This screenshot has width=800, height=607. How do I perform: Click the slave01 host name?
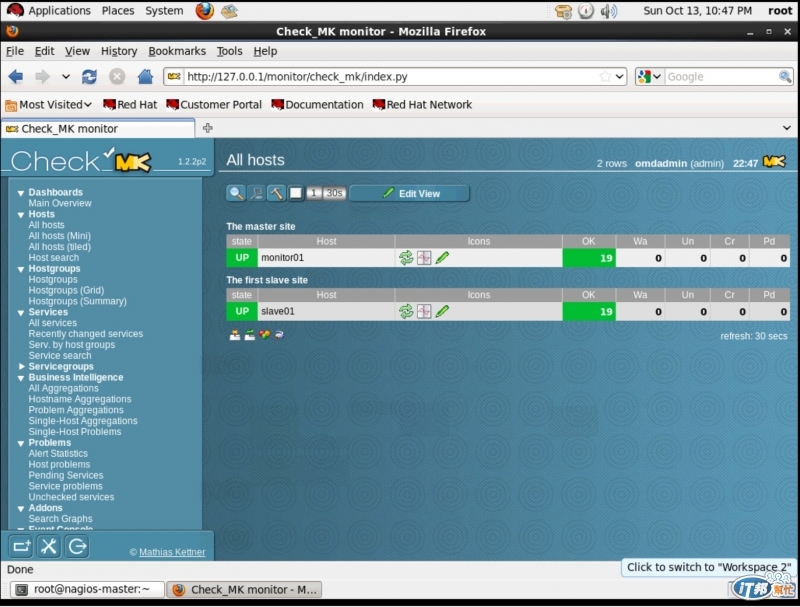pyautogui.click(x=278, y=311)
